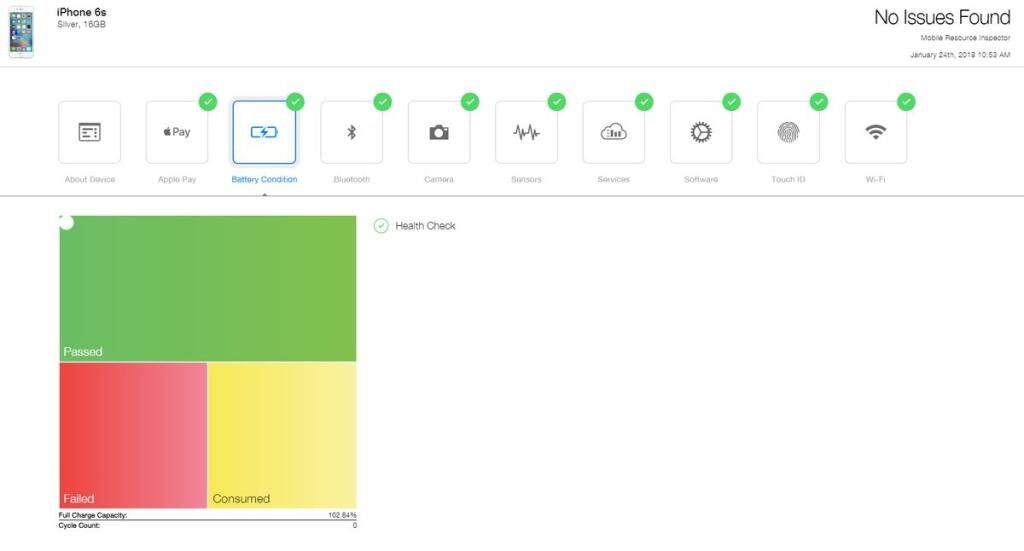Click the iPhone 6s device thumbnail

(21, 32)
